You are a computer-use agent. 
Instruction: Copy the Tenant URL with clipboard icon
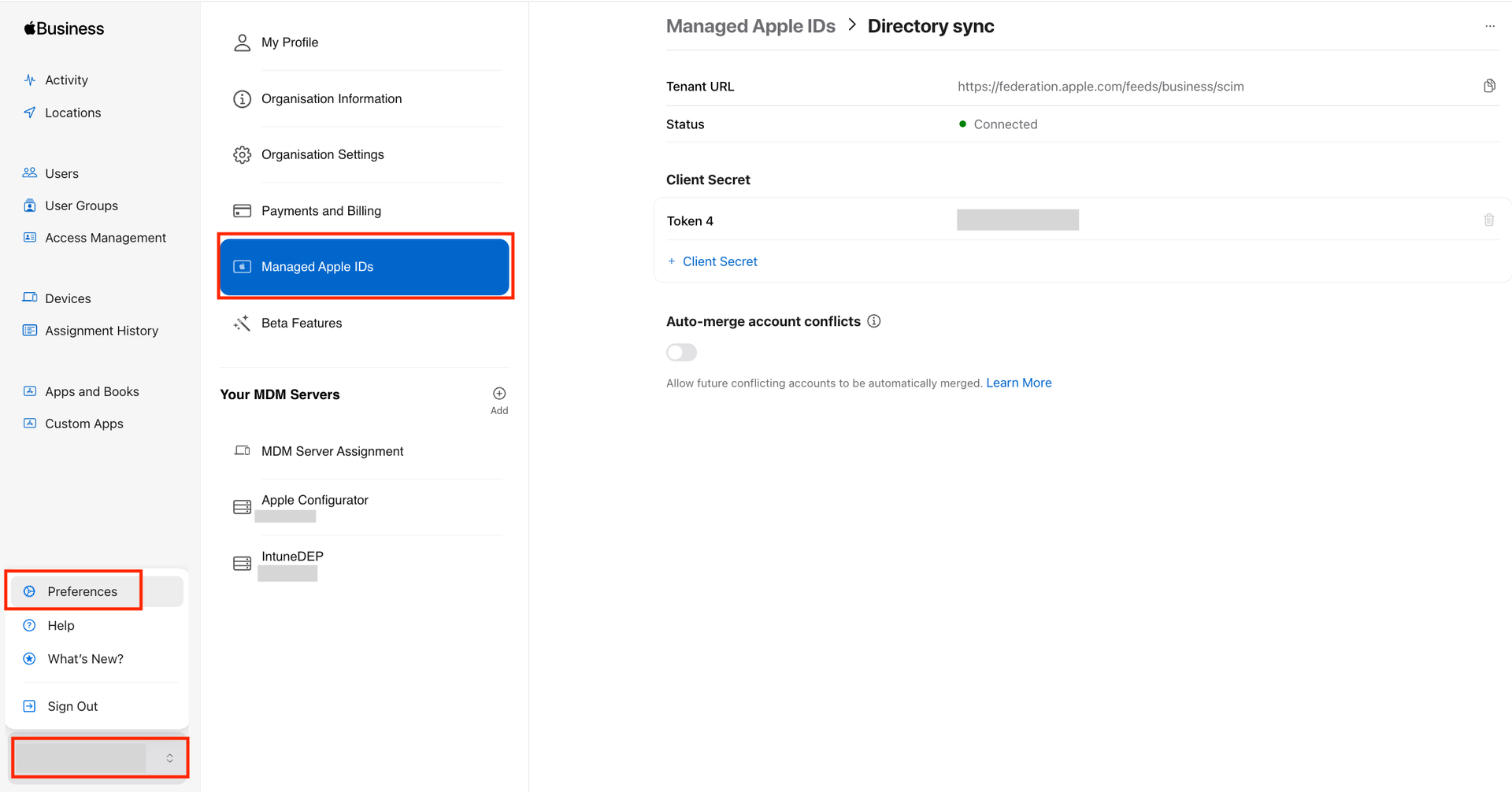(1488, 86)
